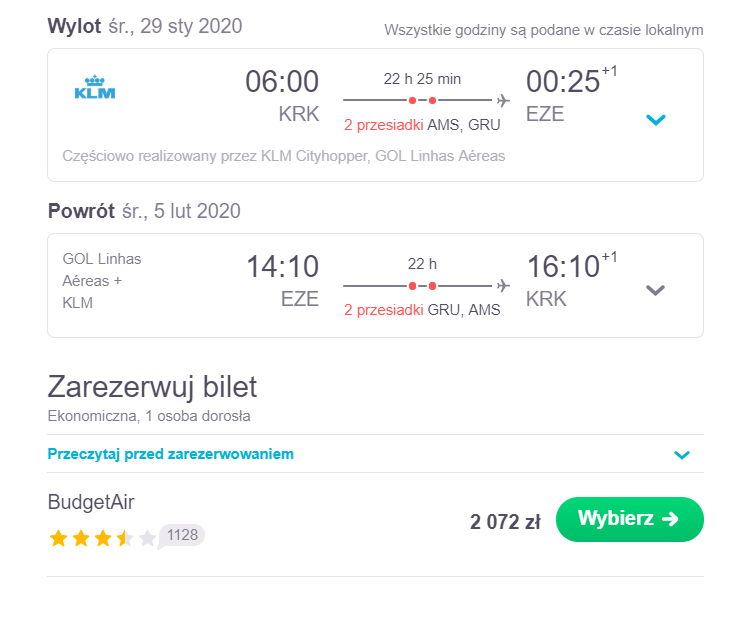Click BudgetAir star rating
Viewport: 744px width, 635px height.
tap(102, 539)
